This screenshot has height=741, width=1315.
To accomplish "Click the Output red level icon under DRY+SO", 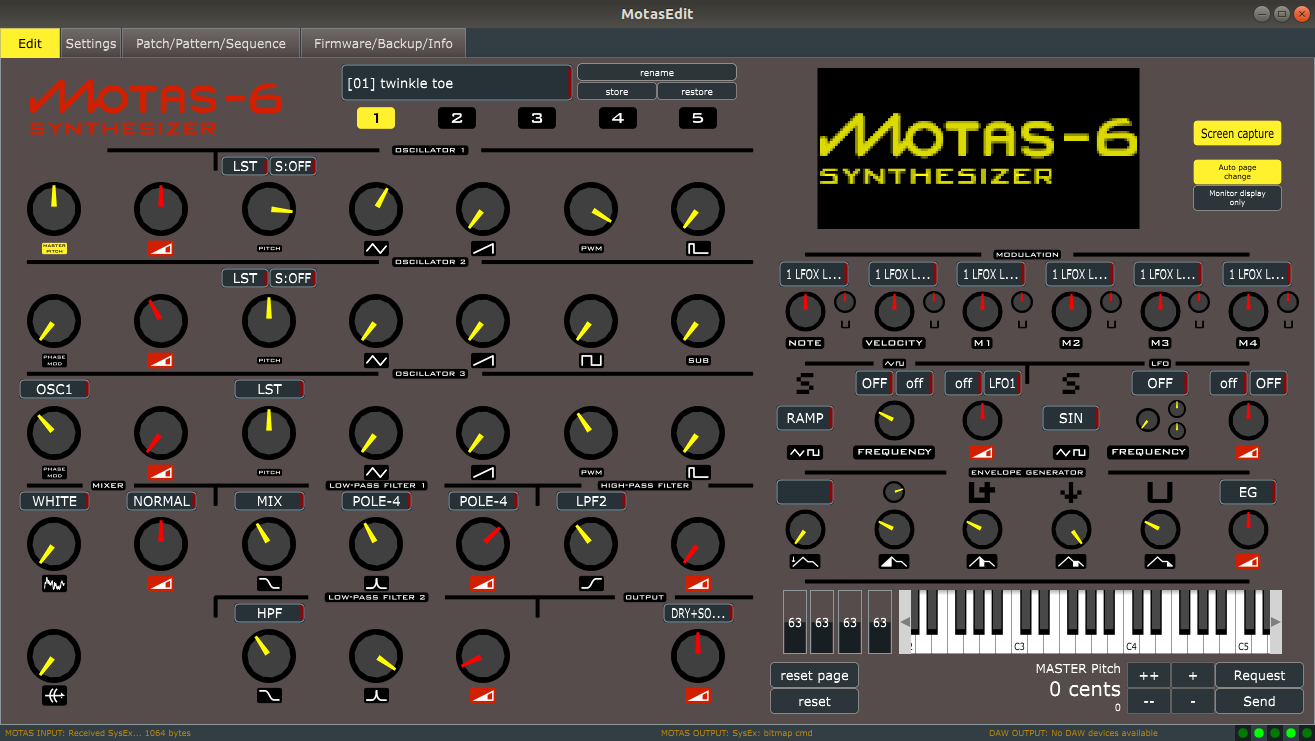I will 698,695.
